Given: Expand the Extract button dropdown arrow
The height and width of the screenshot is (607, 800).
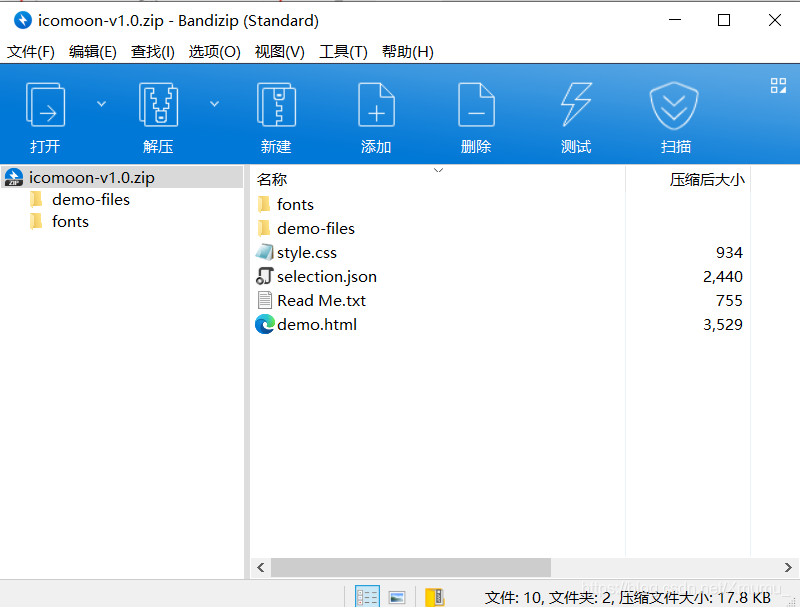Looking at the screenshot, I should pos(215,104).
